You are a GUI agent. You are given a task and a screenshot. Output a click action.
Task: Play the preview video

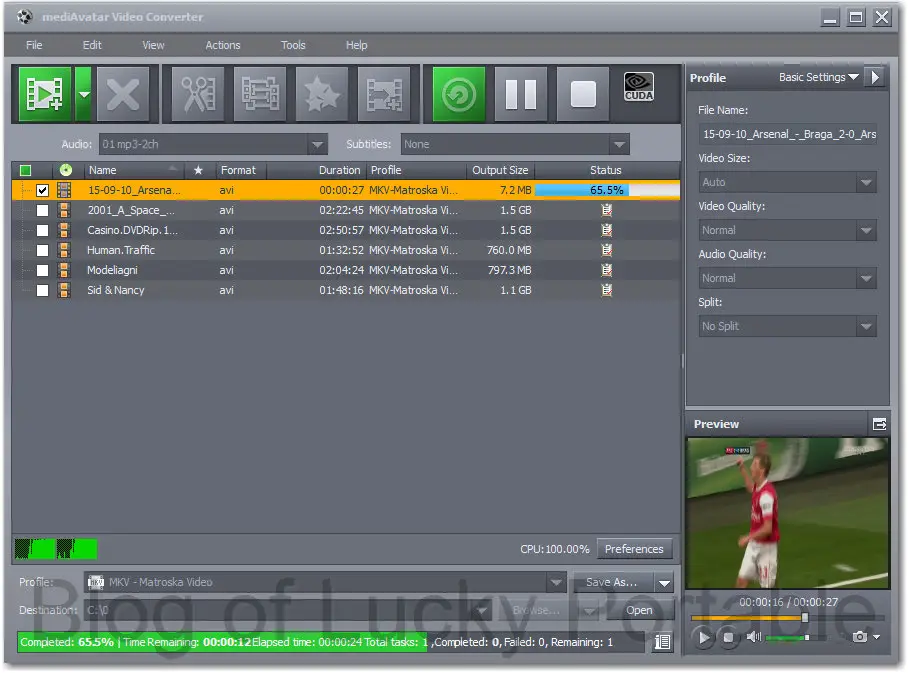(704, 637)
